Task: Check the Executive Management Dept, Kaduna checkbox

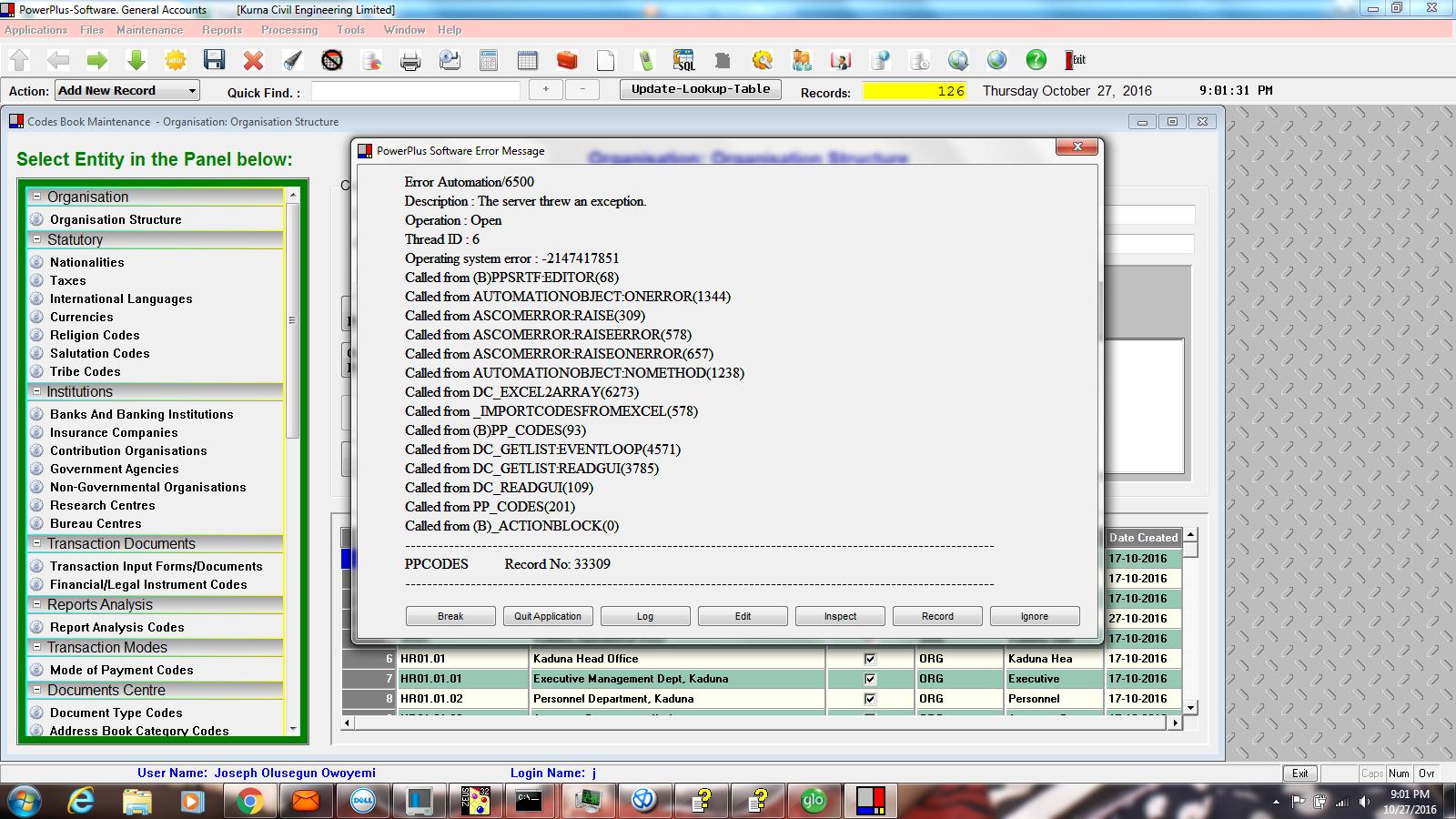Action: click(x=870, y=679)
